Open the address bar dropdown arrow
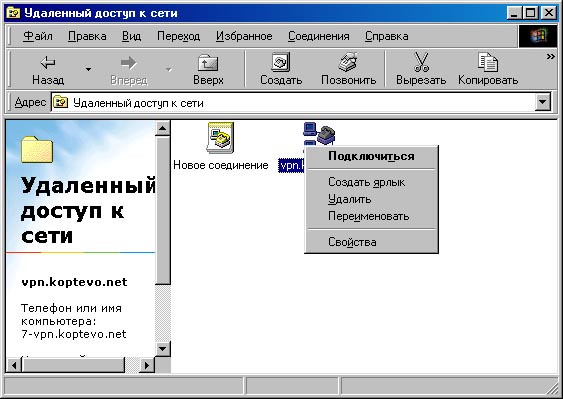 (x=543, y=103)
